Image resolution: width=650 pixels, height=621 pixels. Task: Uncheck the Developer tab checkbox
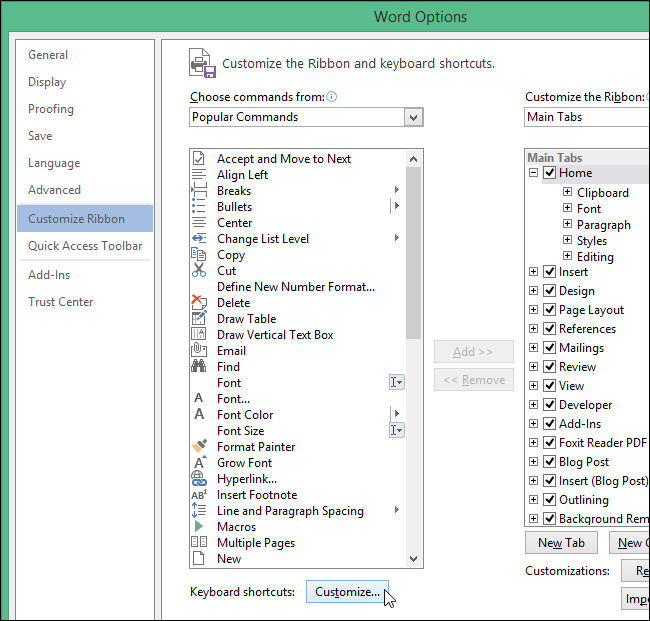click(x=549, y=405)
